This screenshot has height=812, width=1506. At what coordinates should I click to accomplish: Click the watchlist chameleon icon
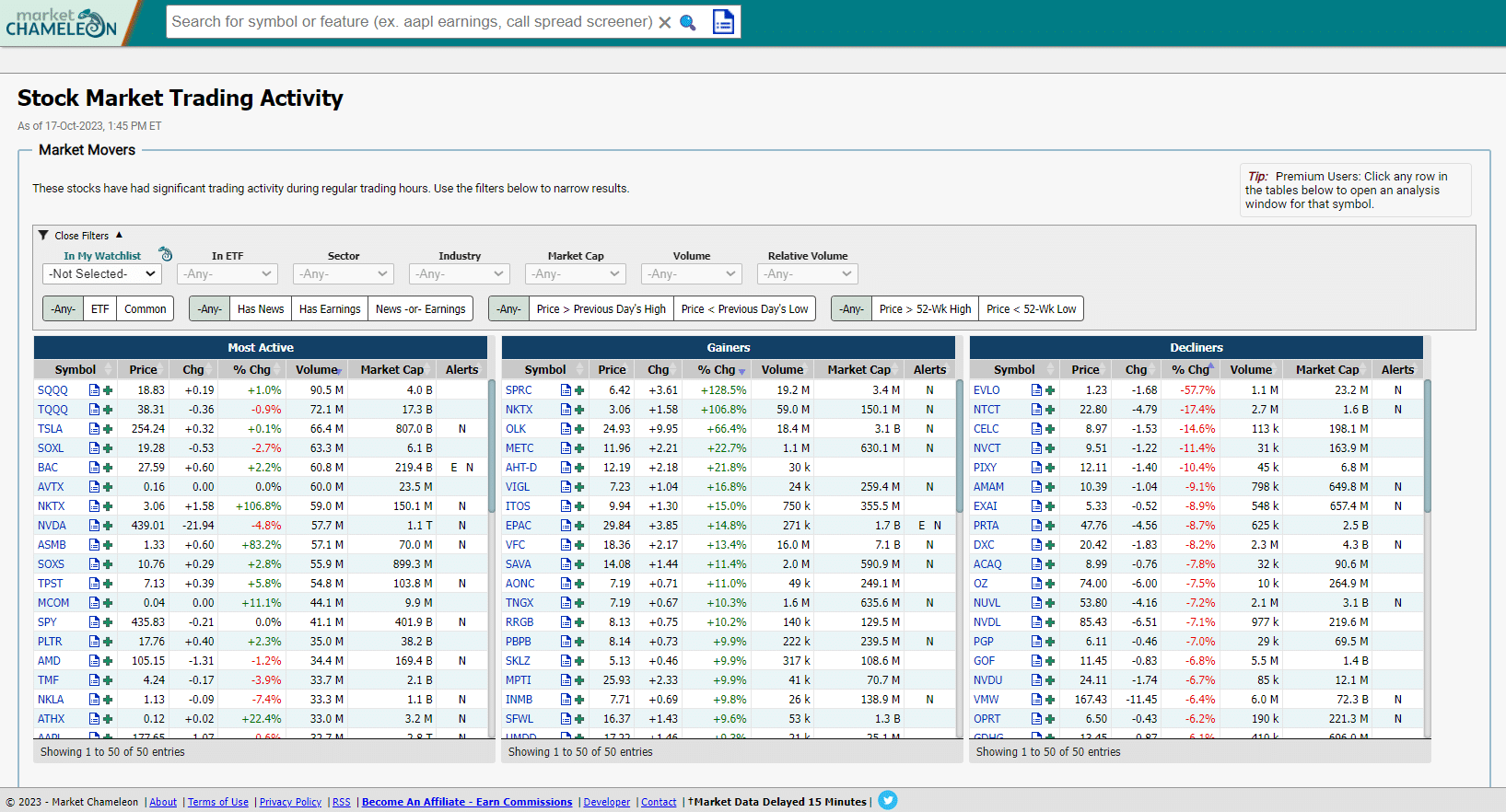[166, 254]
